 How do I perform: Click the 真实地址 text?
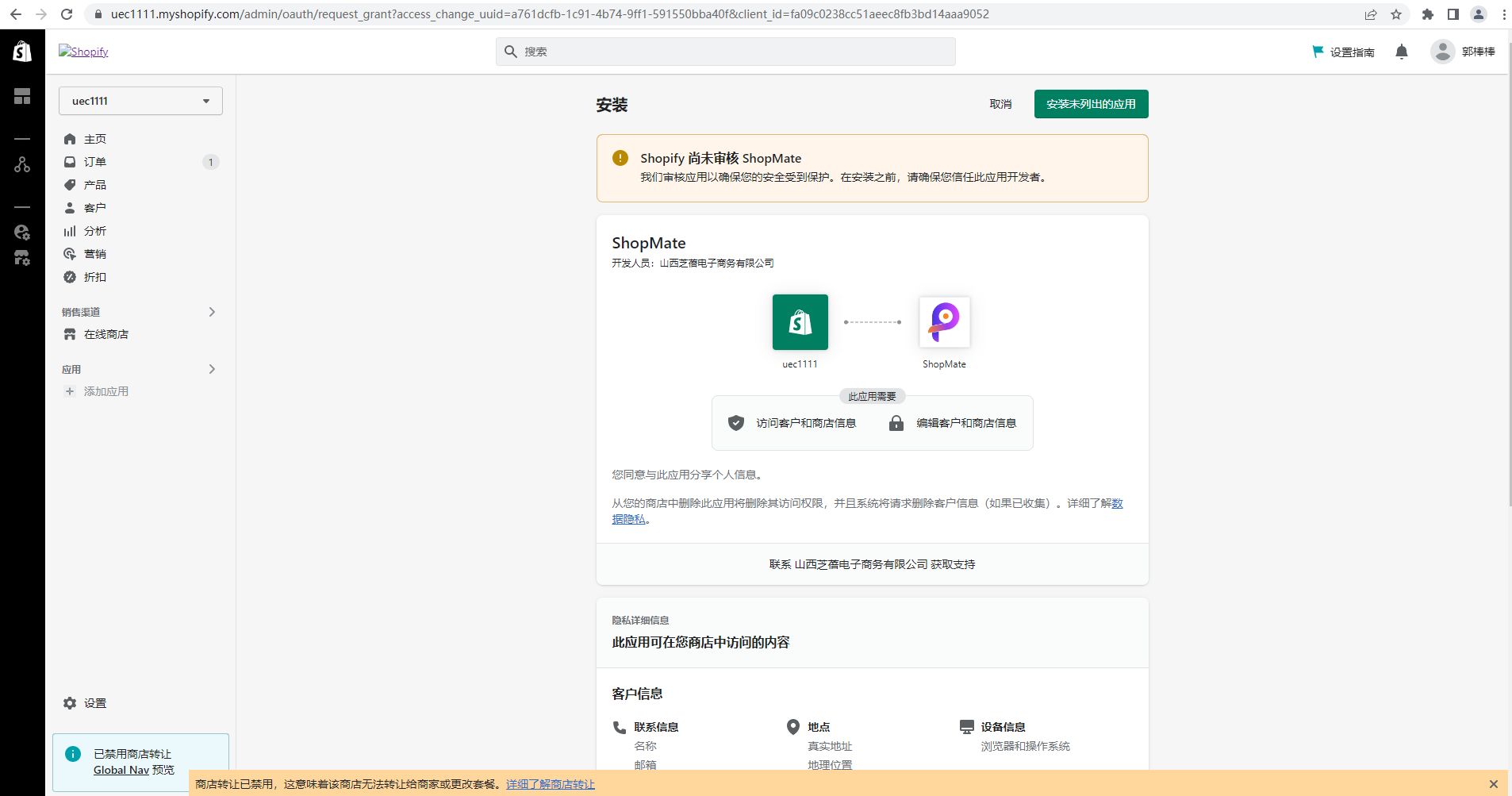[x=830, y=746]
